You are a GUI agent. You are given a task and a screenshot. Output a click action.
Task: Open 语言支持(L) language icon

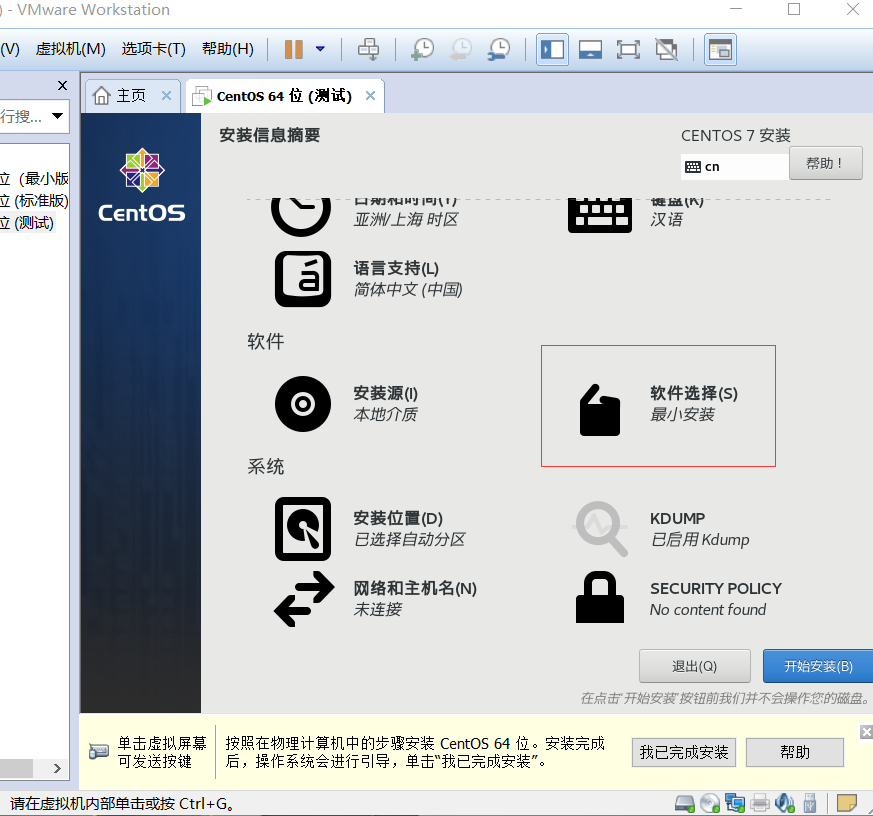click(x=303, y=279)
